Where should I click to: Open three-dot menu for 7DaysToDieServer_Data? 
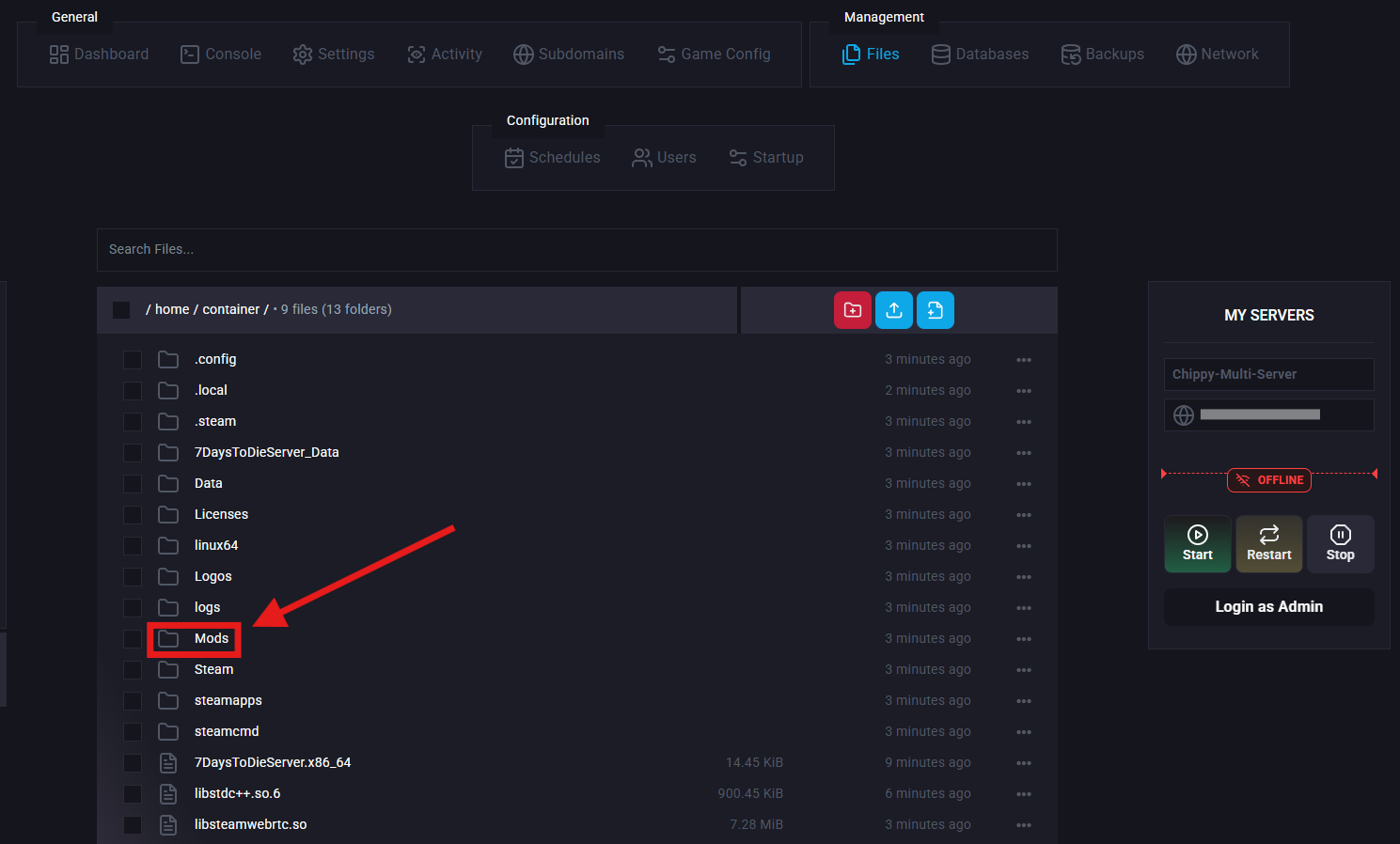[x=1024, y=453]
